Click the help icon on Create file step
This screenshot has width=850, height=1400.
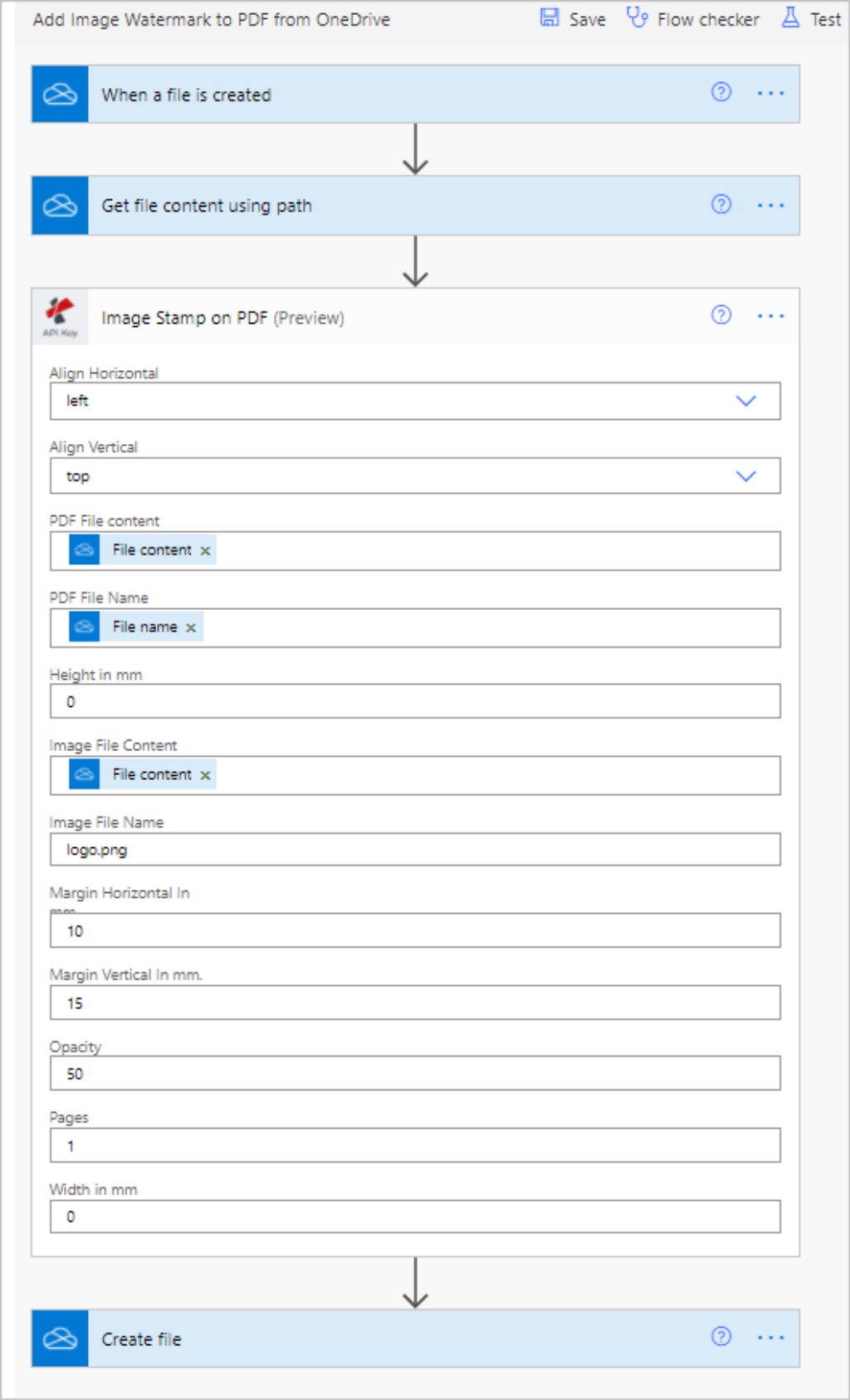[x=719, y=1337]
